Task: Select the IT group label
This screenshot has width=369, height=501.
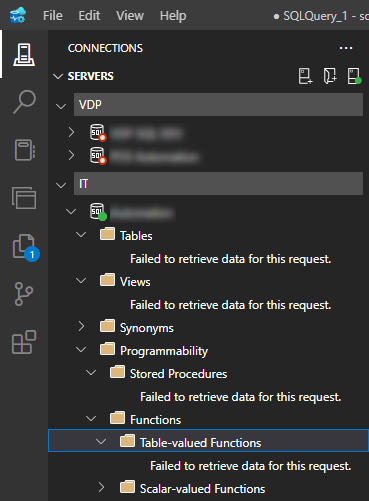Action: (x=83, y=184)
